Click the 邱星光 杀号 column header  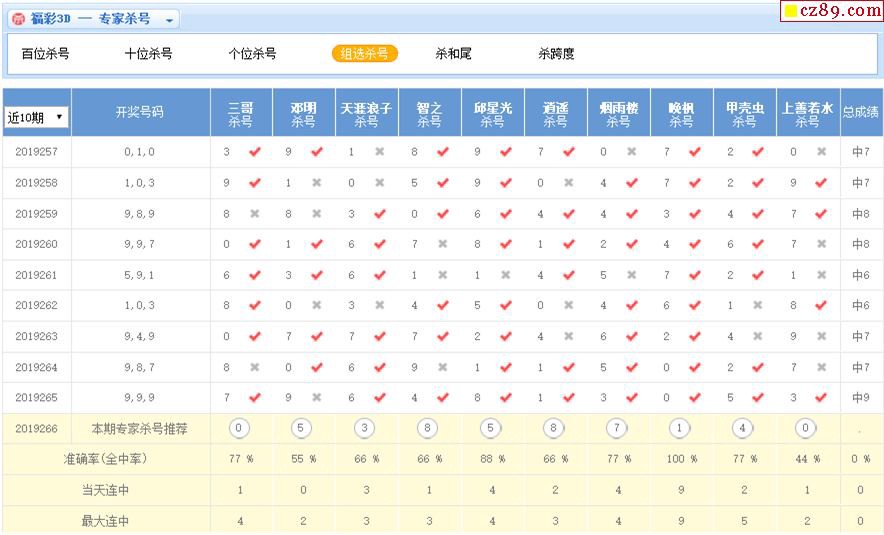[492, 114]
